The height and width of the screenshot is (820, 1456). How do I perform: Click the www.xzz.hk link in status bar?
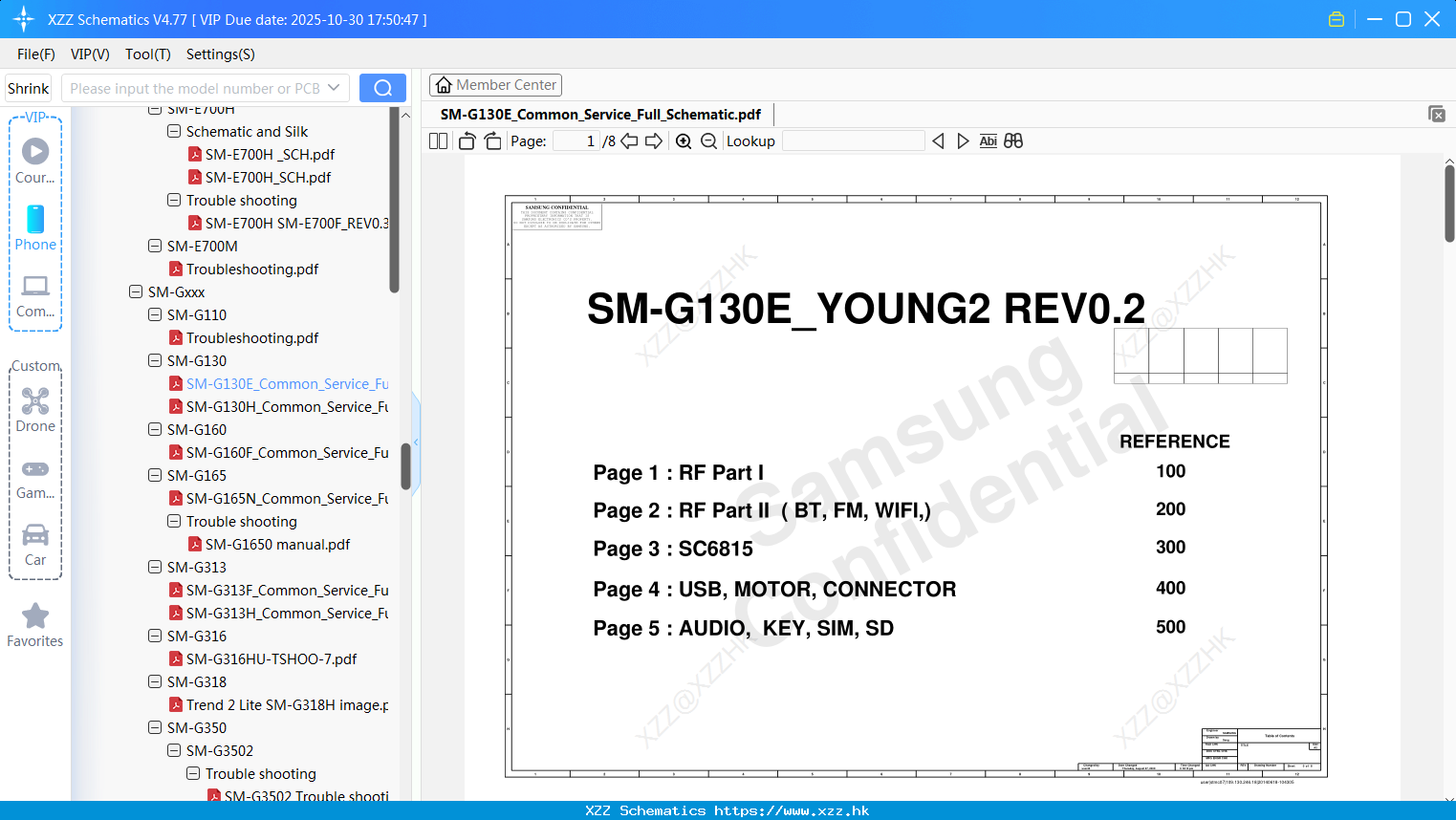tap(792, 810)
